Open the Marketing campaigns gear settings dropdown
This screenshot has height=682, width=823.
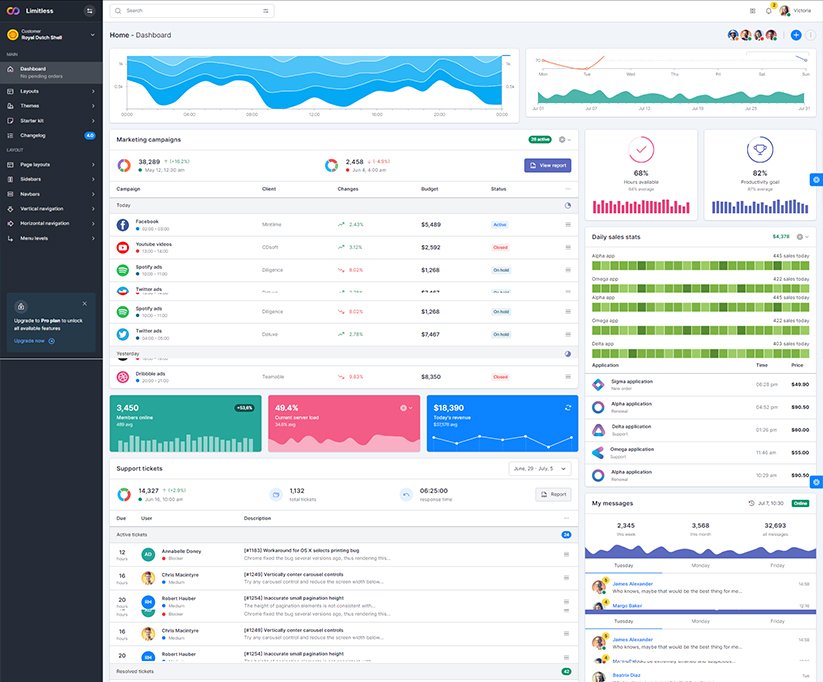tap(565, 140)
